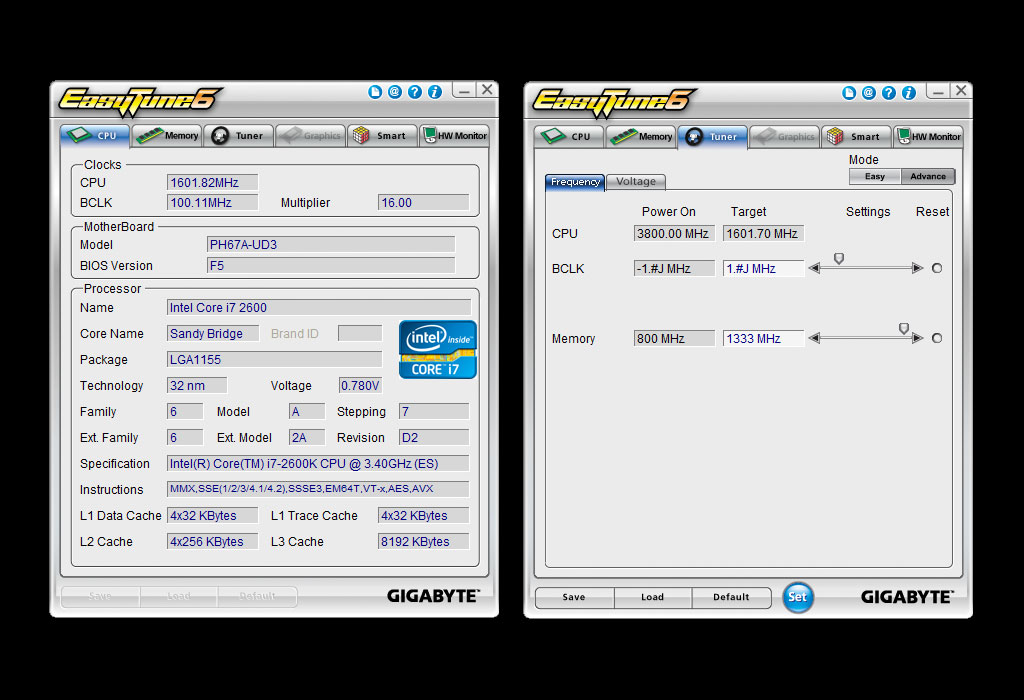The width and height of the screenshot is (1024, 700).
Task: Reset the BCLK setting
Action: pos(937,268)
